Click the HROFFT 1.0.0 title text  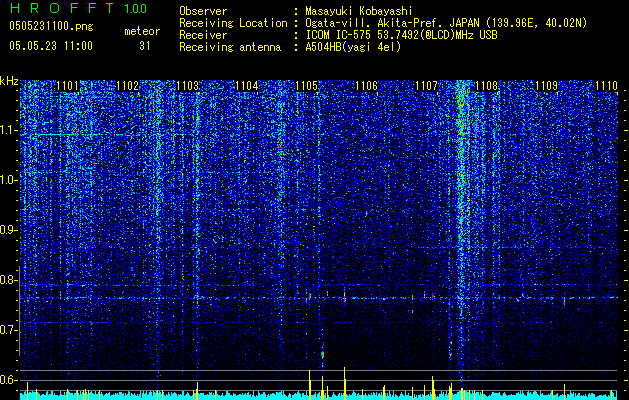[x=78, y=8]
